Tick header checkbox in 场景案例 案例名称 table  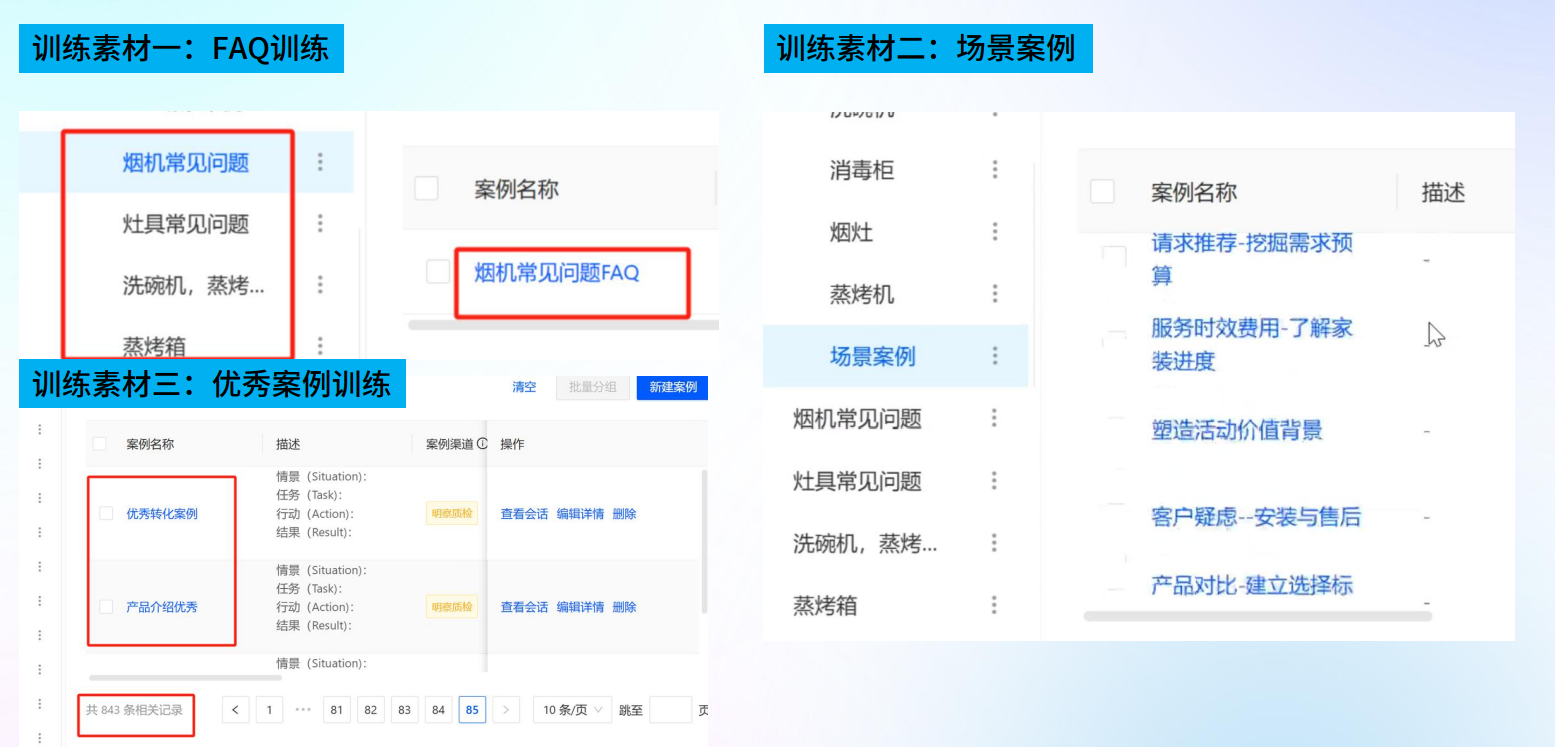tap(1102, 192)
